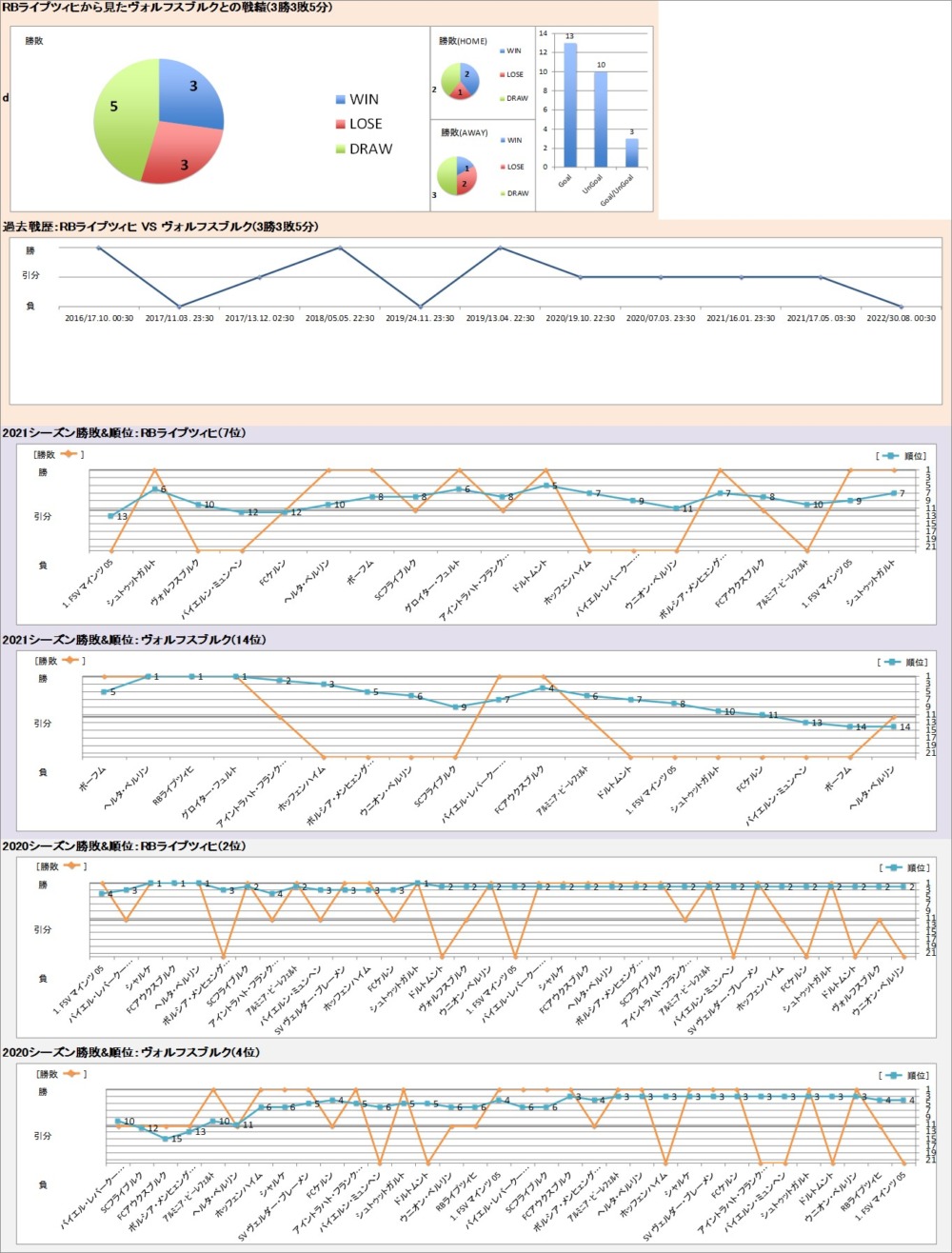952x1253 pixels.
Task: Click the Goal/UnGoal bar labeled 3
Action: 631,152
